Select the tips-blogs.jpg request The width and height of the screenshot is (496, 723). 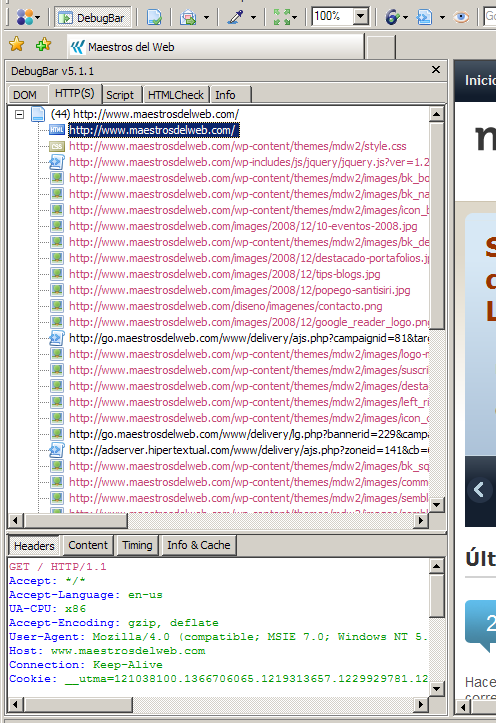coord(224,274)
